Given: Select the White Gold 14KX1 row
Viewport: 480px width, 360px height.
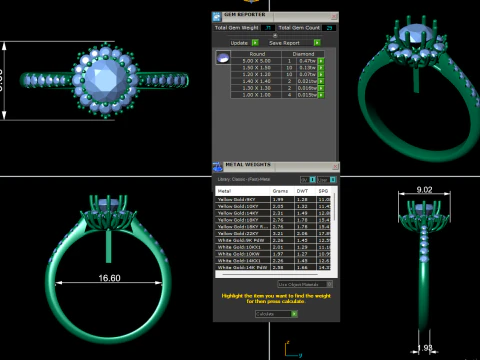Looking at the screenshot, I should tap(273, 261).
